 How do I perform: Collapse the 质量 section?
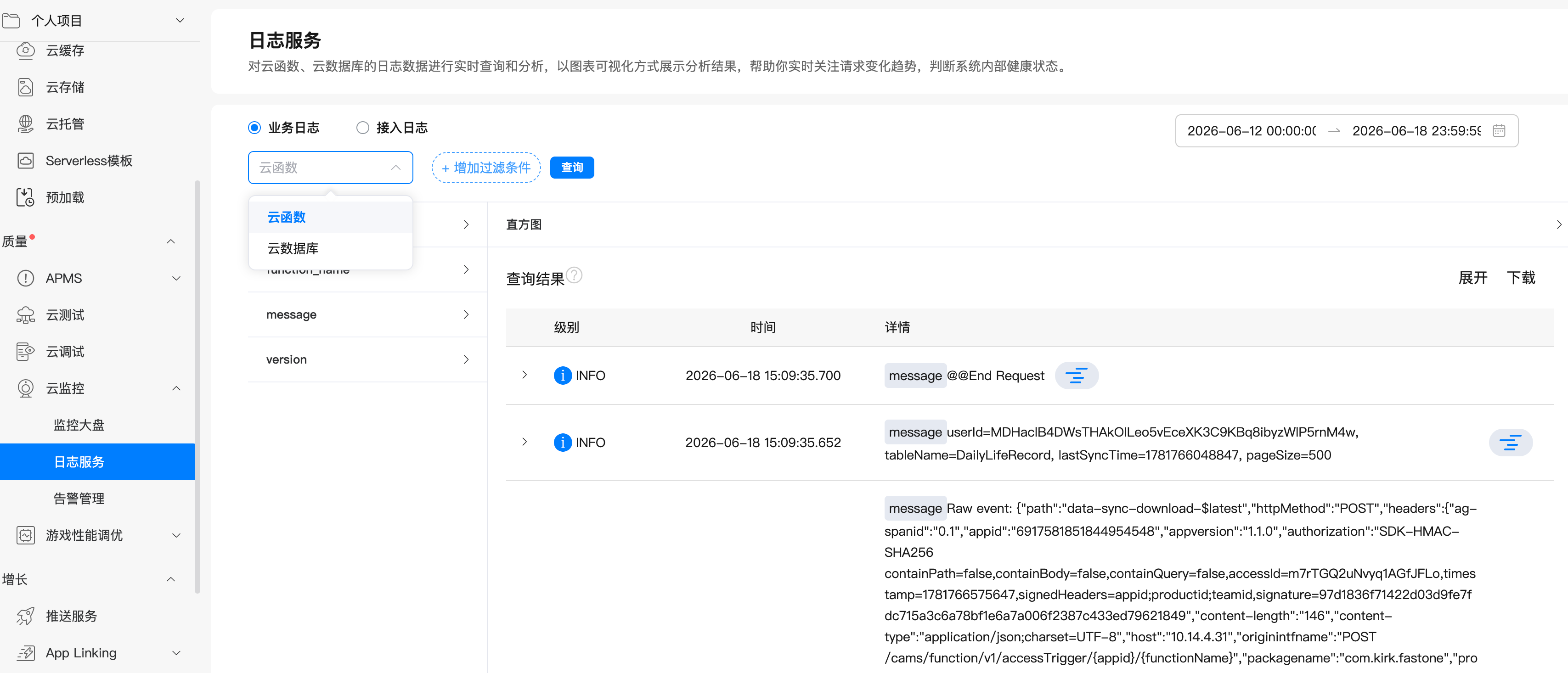[171, 241]
